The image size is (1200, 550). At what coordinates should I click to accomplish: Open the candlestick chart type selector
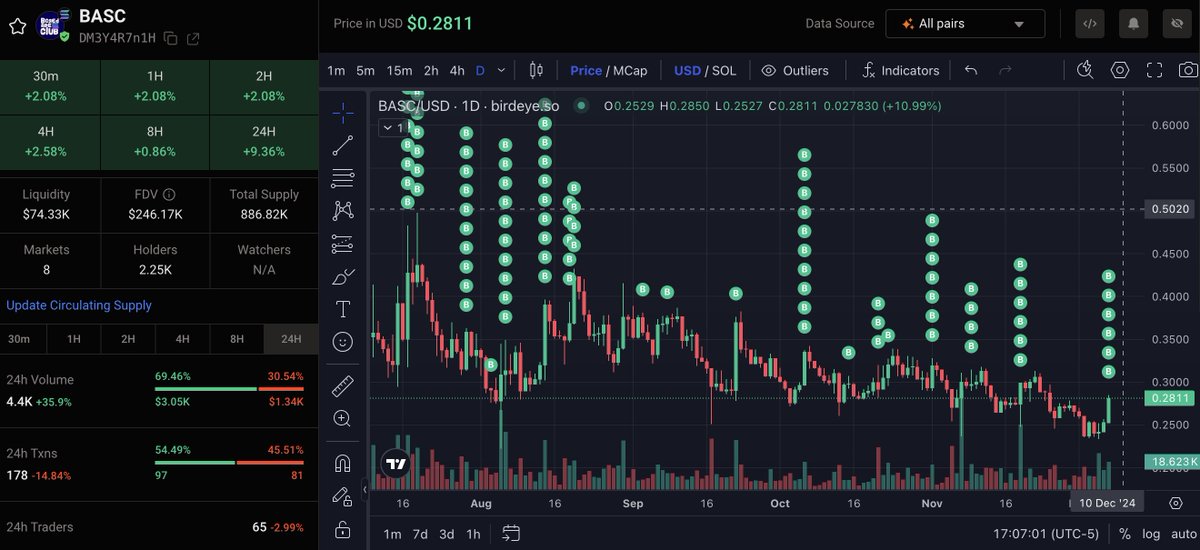point(535,70)
